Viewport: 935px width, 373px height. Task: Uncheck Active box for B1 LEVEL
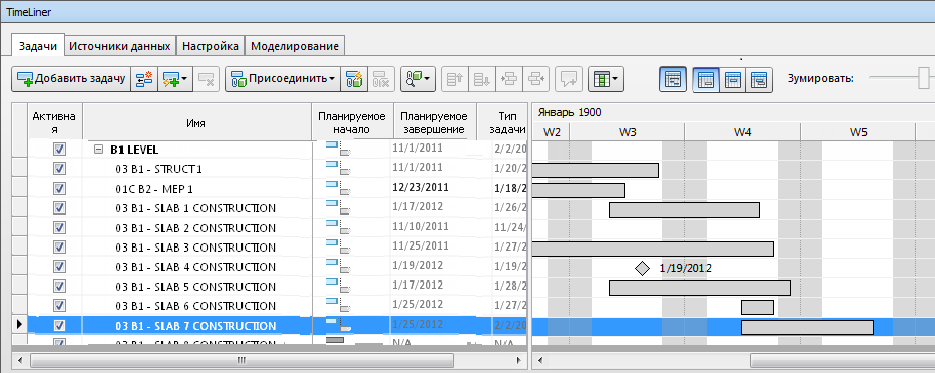click(x=59, y=149)
